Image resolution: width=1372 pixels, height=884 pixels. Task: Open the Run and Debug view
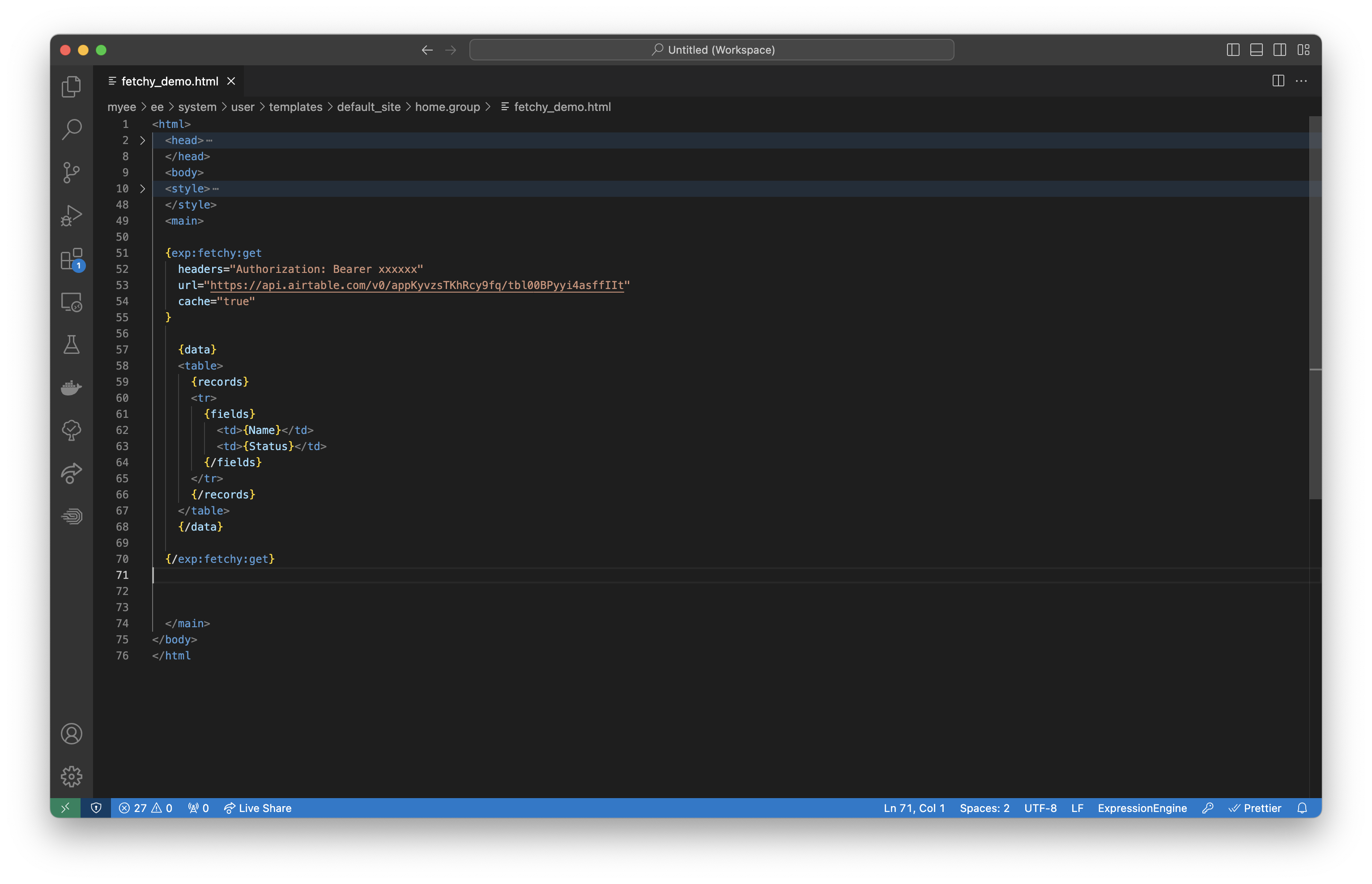pos(71,216)
